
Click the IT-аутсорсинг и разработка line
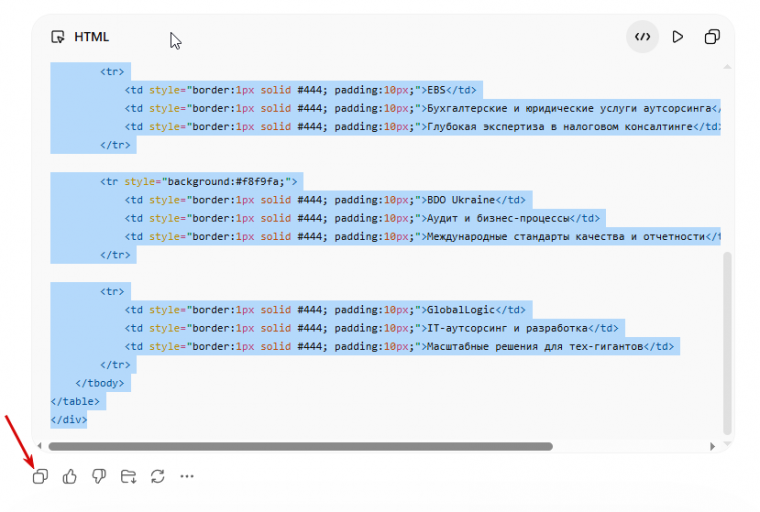pyautogui.click(x=372, y=328)
